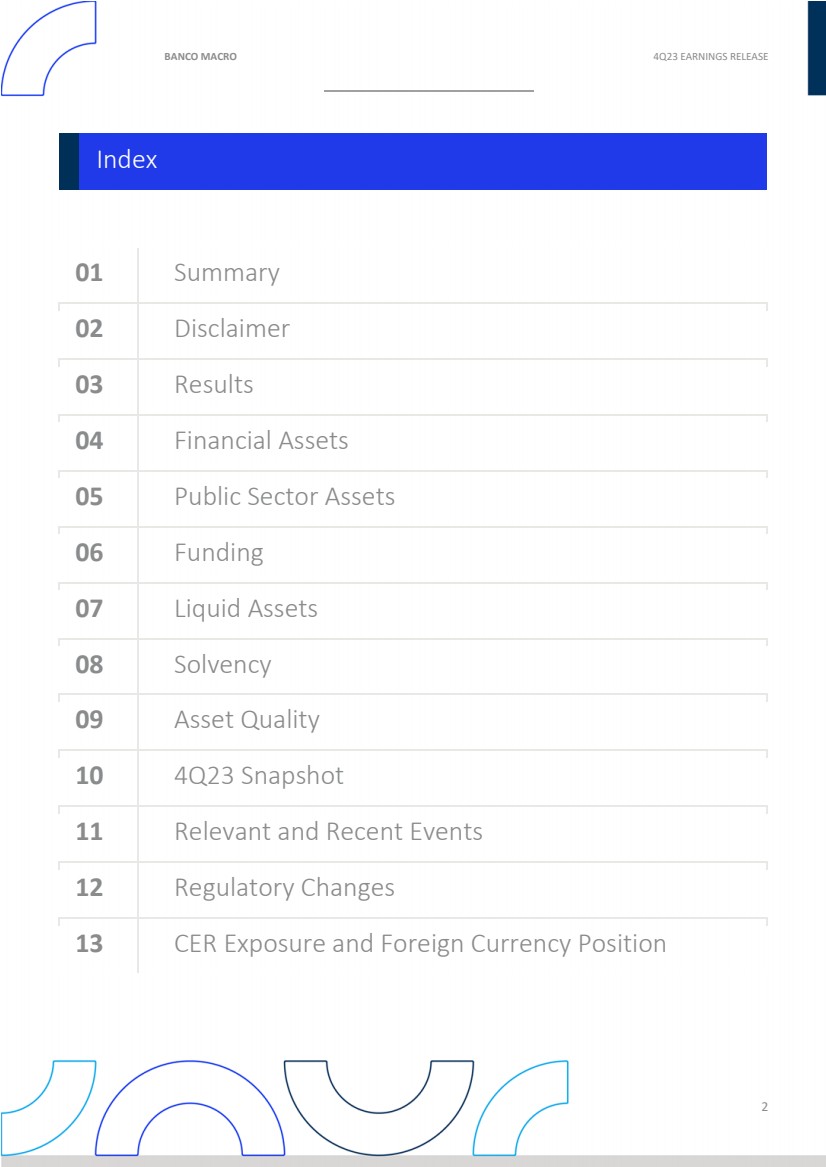Viewport: 826px width, 1167px height.
Task: Click the BANCO MACRO header text
Action: pos(200,57)
